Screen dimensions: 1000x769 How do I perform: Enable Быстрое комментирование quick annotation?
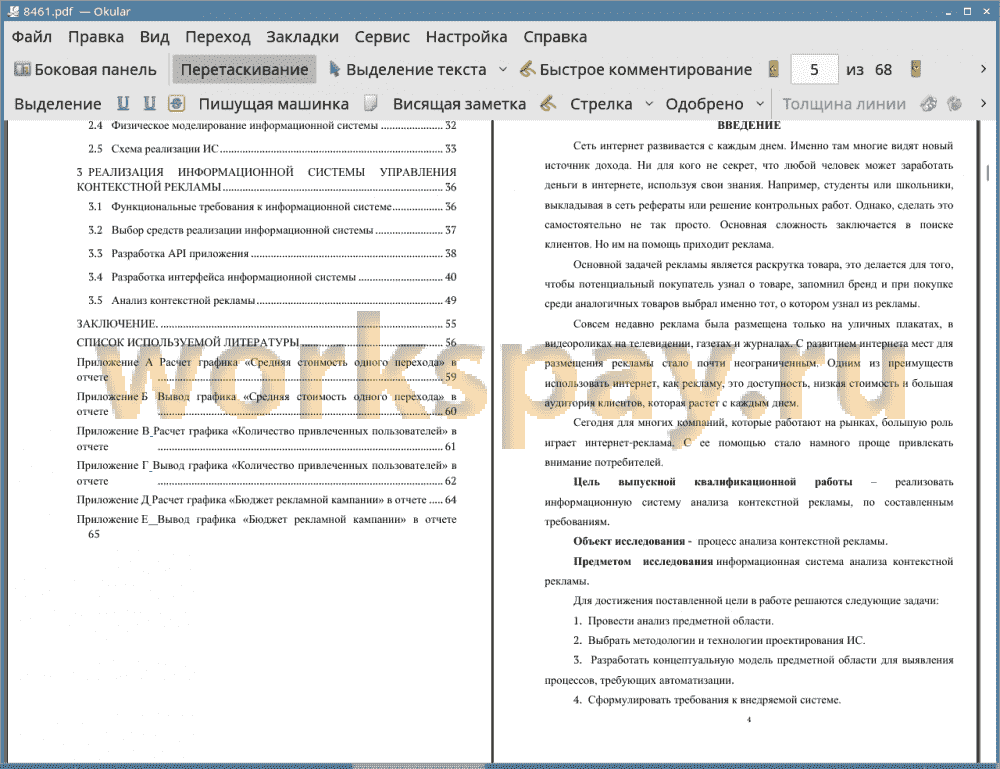(636, 70)
